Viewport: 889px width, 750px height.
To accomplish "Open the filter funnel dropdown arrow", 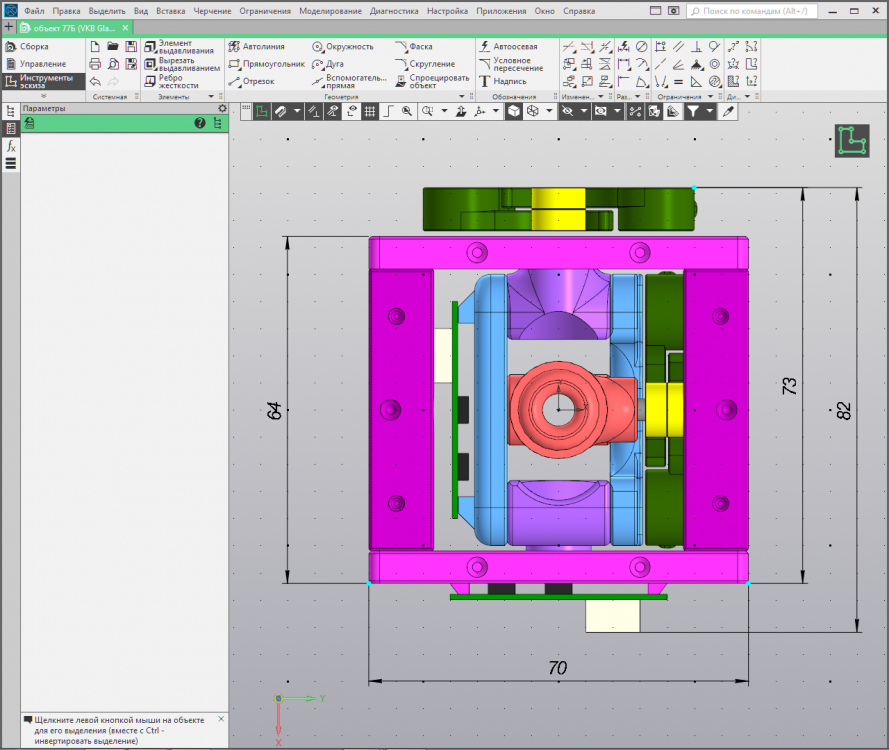I will coord(710,112).
